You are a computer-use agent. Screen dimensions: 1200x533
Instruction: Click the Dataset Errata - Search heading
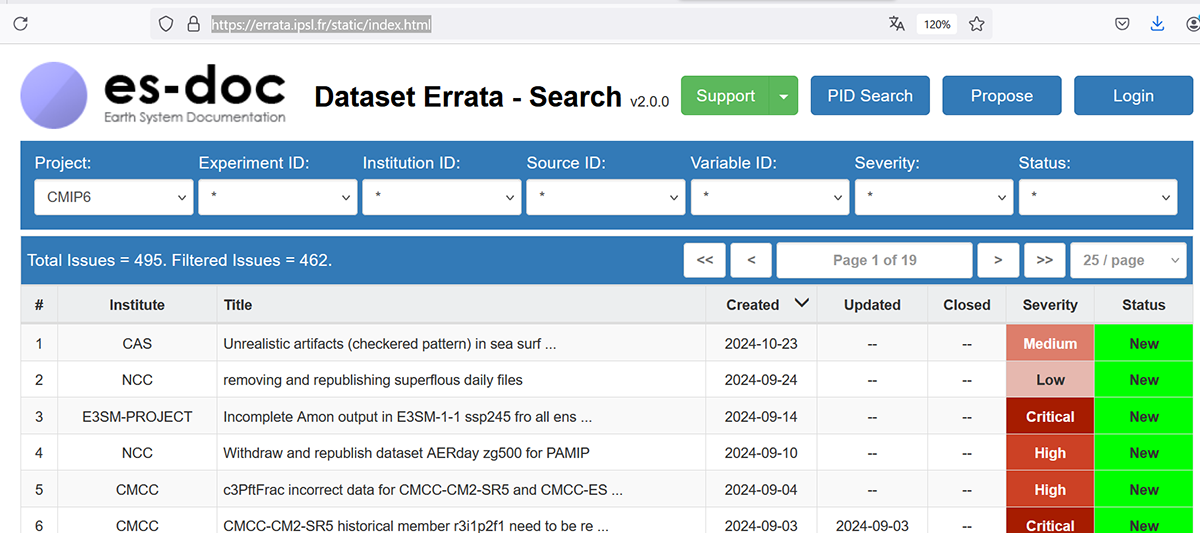(x=468, y=97)
